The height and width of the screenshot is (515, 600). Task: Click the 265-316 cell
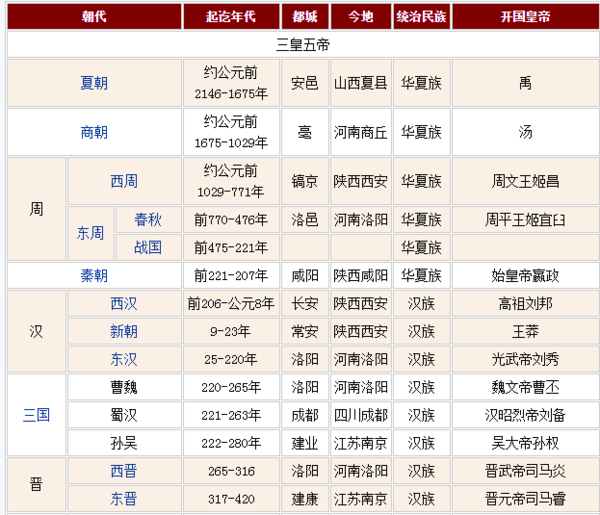(x=231, y=471)
